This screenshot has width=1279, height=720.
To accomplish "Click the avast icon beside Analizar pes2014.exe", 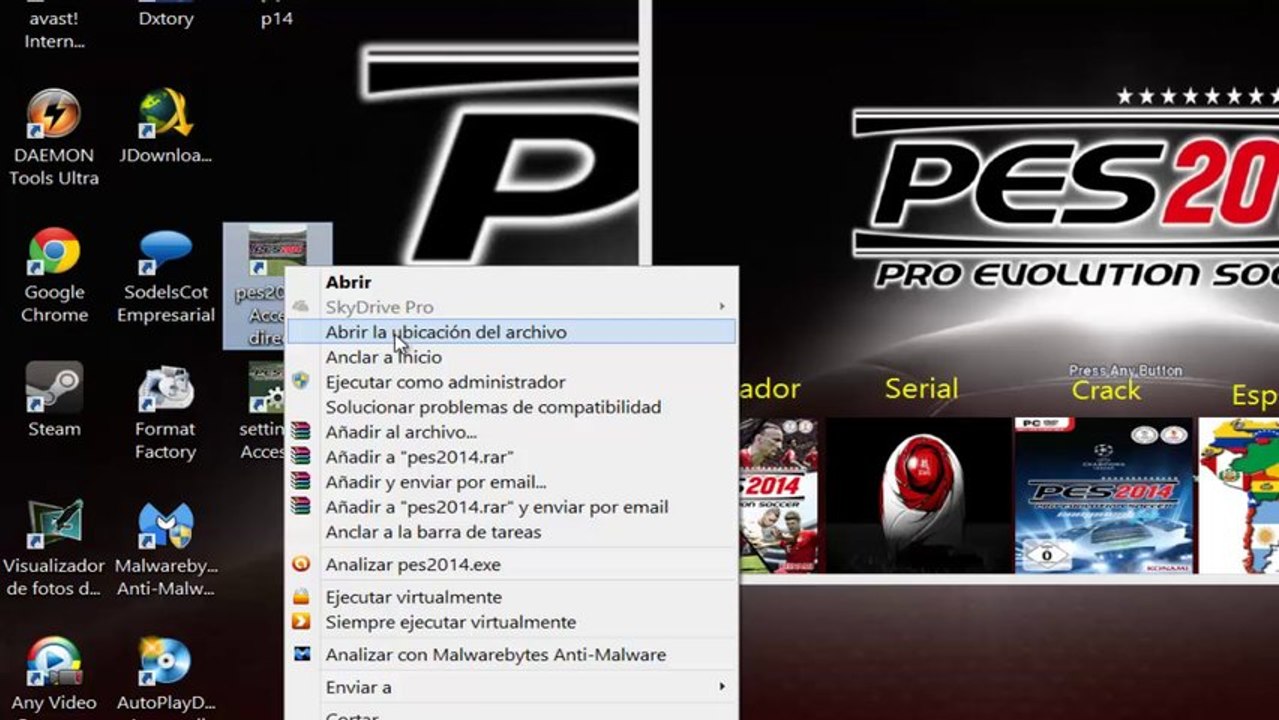I will coord(301,564).
